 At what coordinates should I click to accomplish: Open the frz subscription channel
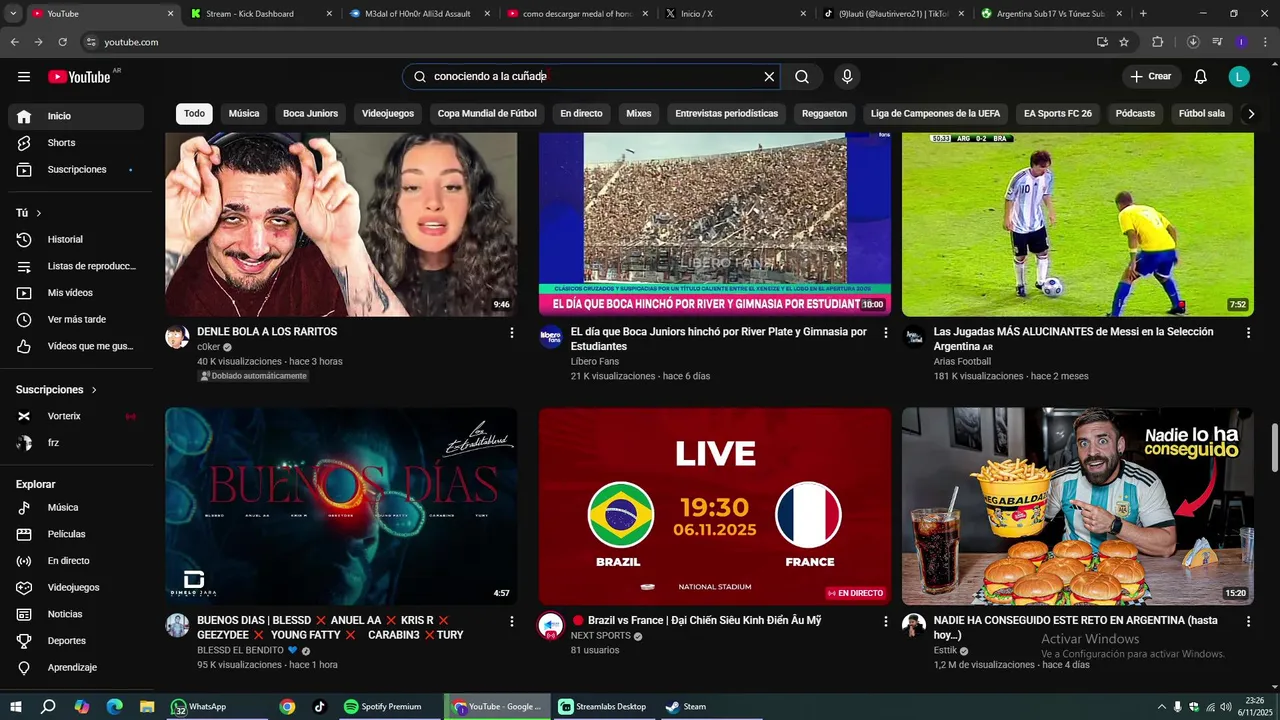pos(76,443)
